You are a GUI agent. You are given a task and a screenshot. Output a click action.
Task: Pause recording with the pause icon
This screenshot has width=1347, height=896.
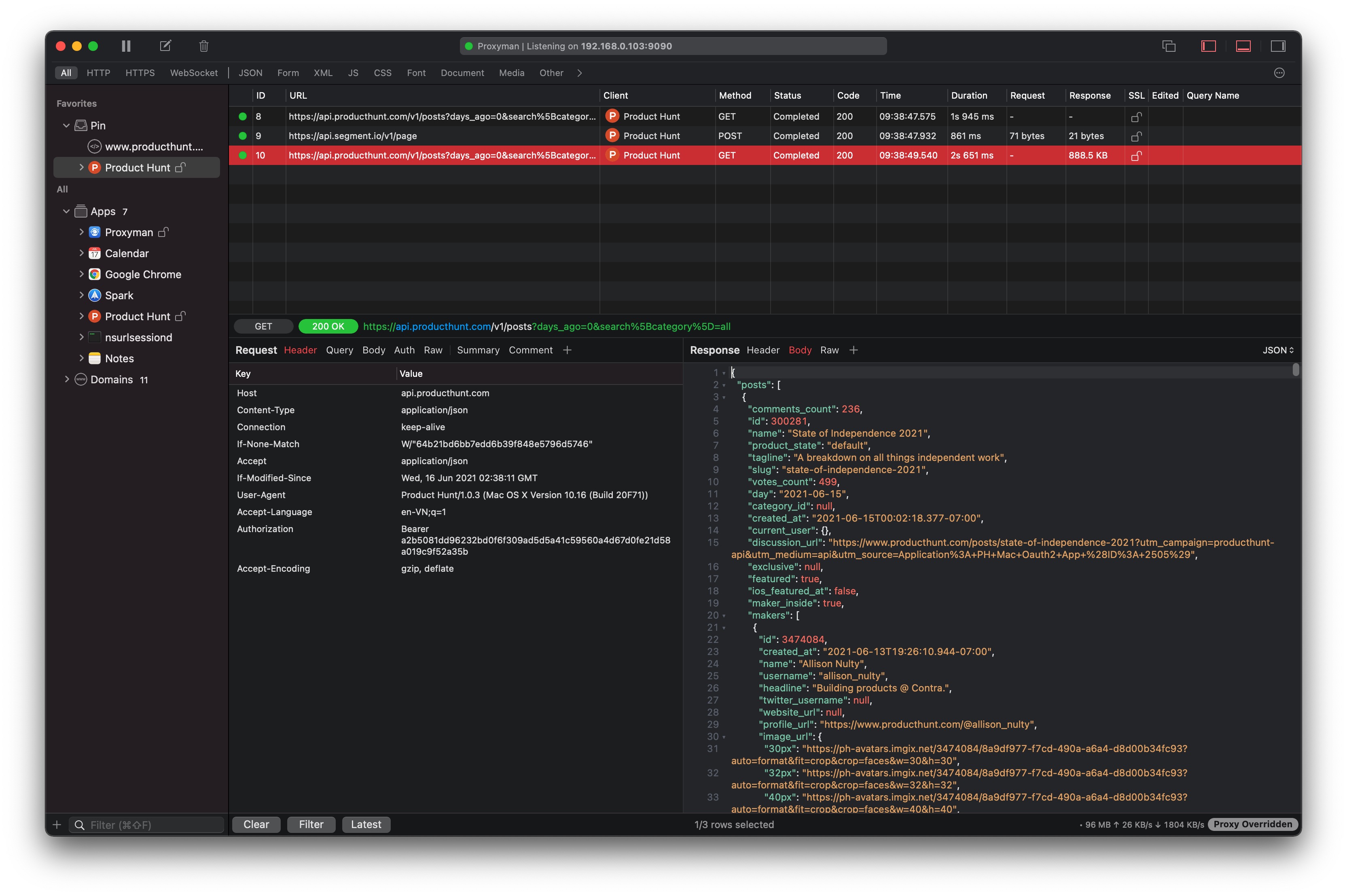(126, 46)
